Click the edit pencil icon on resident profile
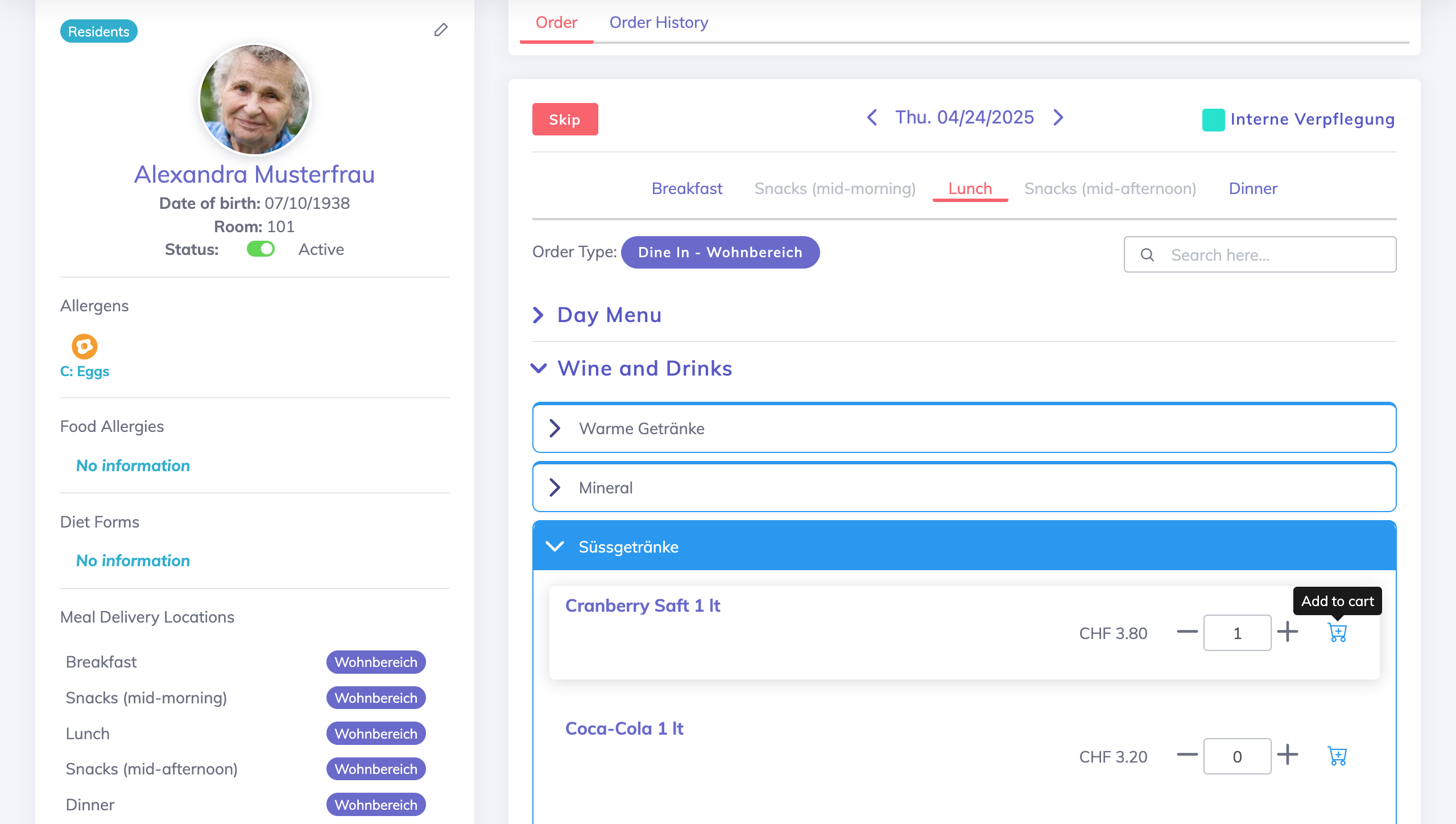 pos(441,30)
